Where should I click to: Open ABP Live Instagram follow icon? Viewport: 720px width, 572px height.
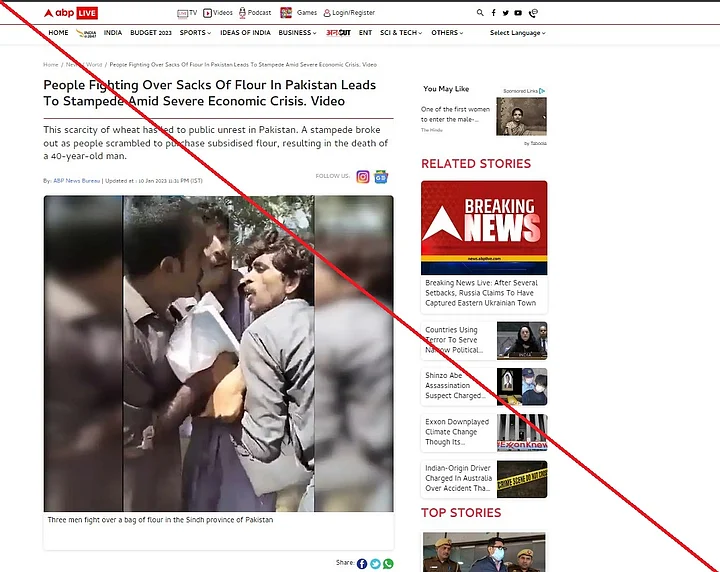(x=363, y=177)
